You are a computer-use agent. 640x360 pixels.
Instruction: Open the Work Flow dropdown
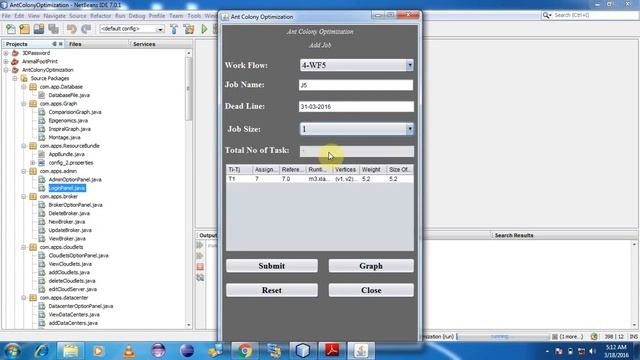[409, 65]
